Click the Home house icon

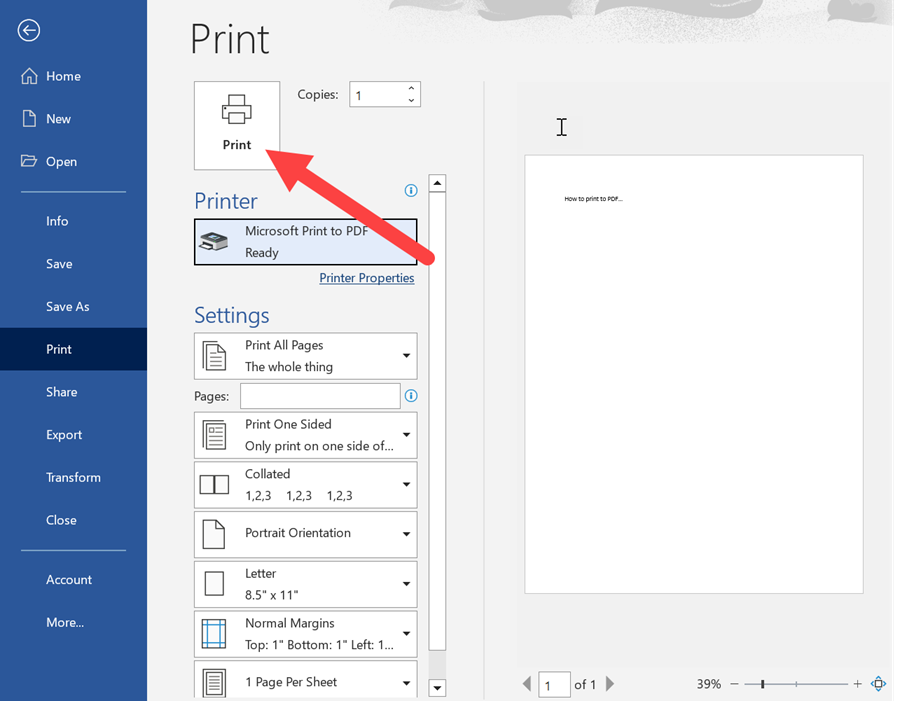click(x=29, y=76)
